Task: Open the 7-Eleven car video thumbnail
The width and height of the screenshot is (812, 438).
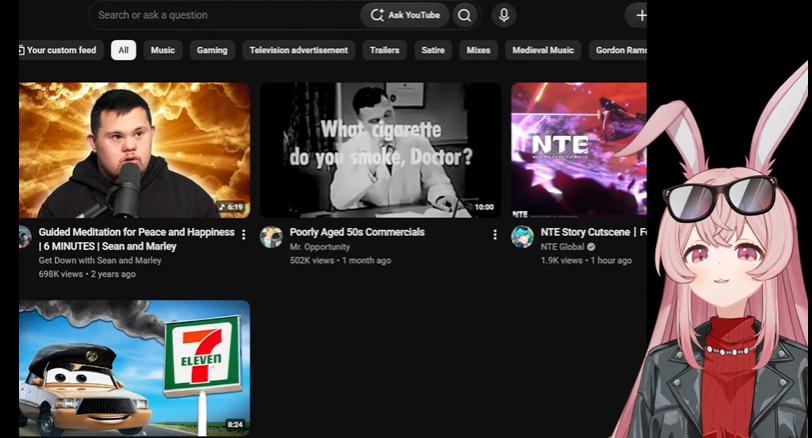Action: pos(135,368)
